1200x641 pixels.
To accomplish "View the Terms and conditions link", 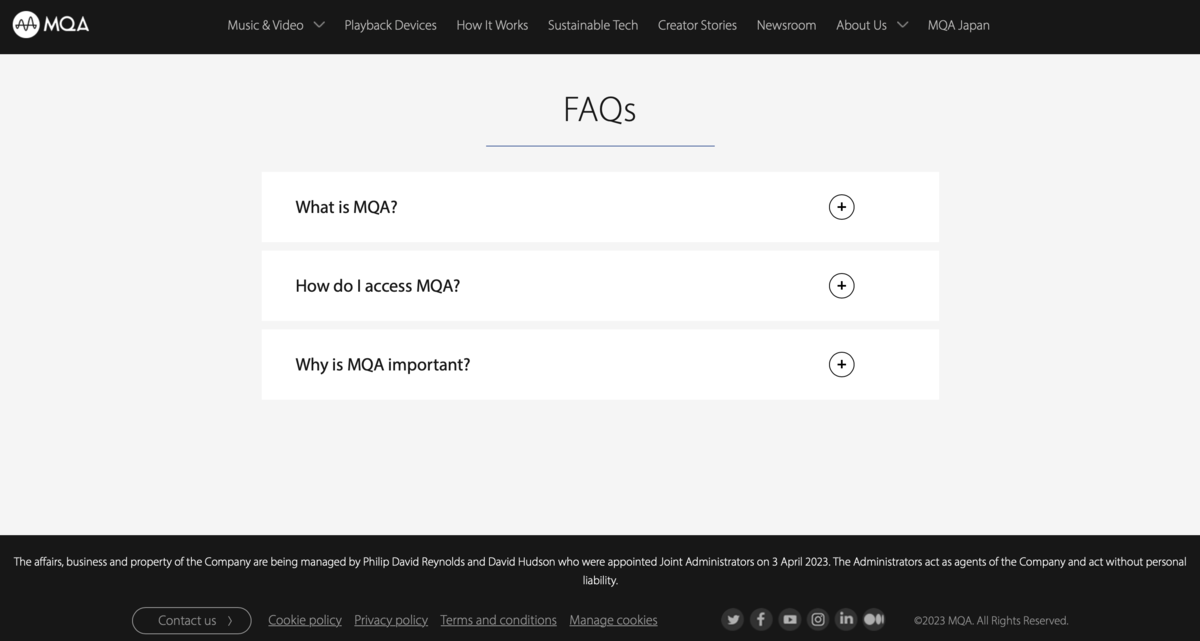I will click(x=498, y=620).
